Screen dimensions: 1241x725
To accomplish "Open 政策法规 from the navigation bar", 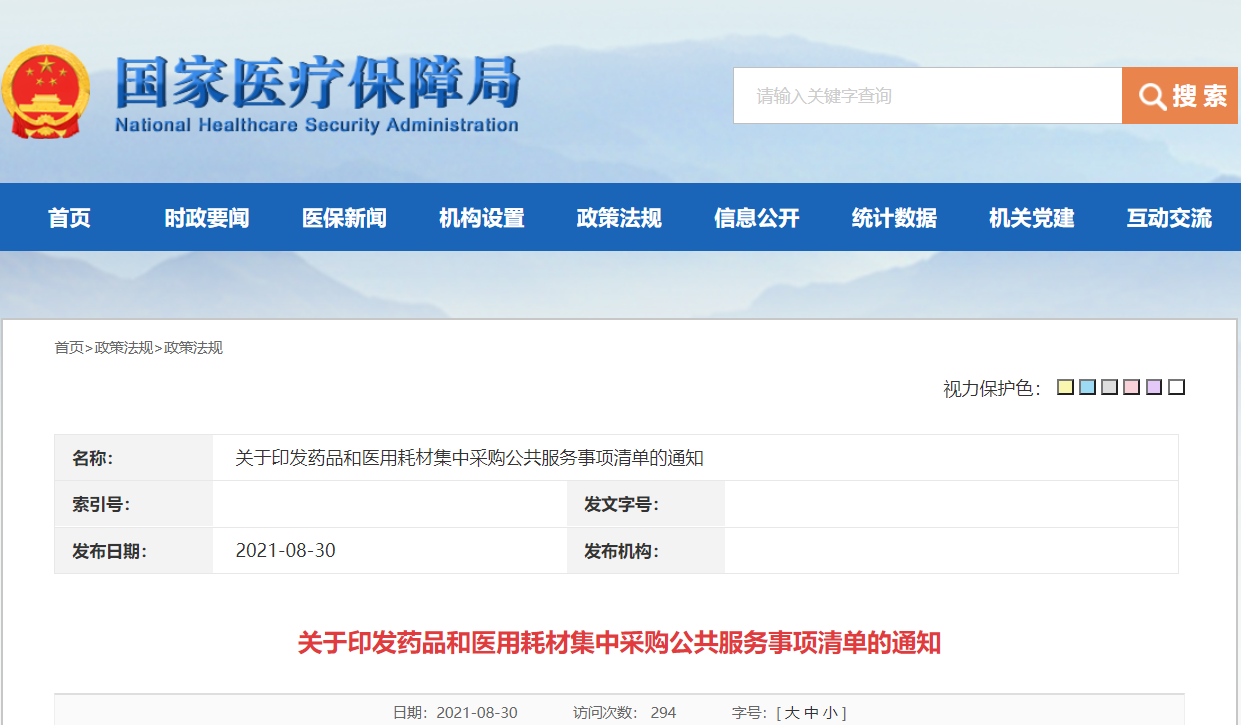I will [x=619, y=218].
